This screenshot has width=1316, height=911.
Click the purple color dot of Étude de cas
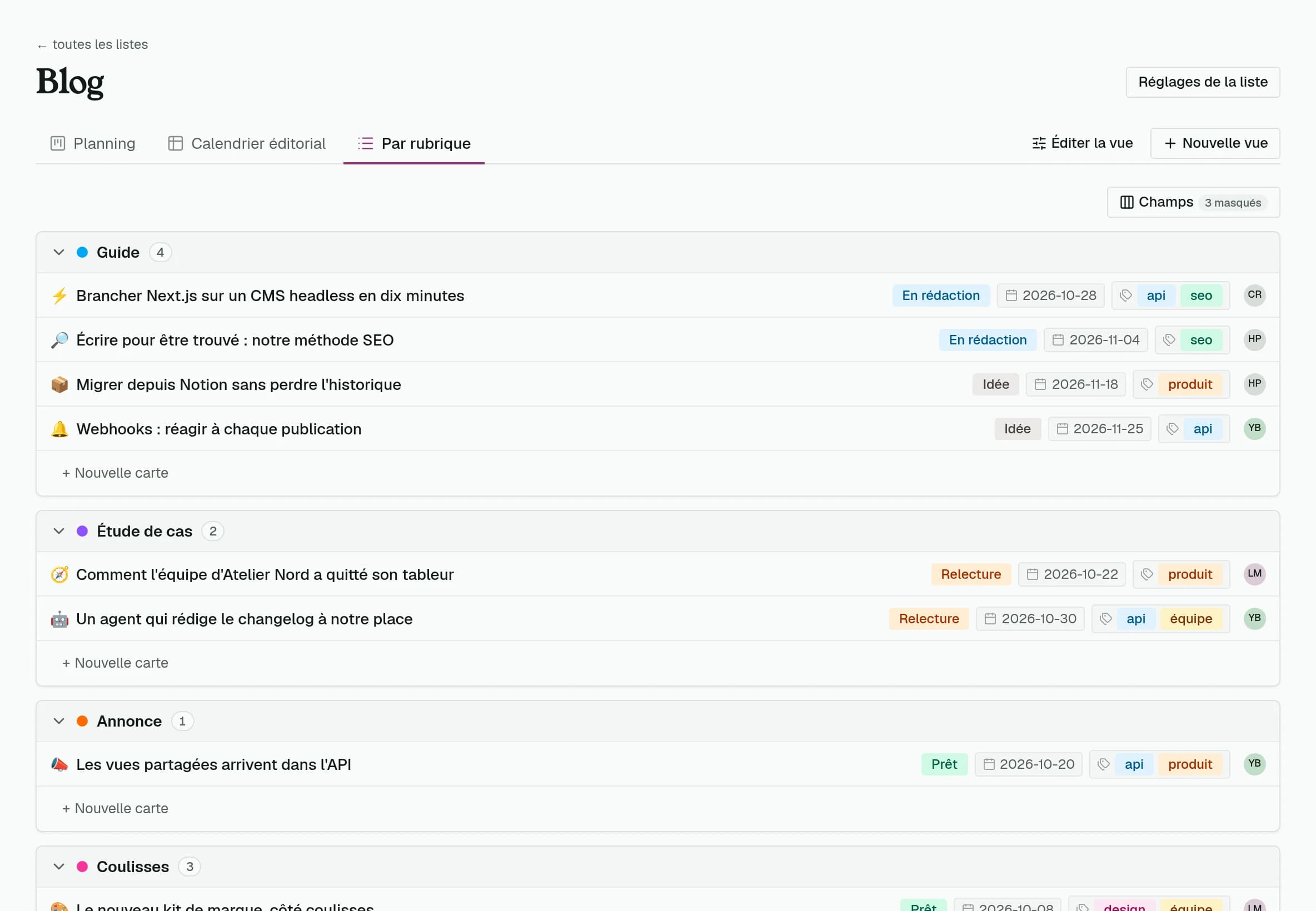(82, 532)
